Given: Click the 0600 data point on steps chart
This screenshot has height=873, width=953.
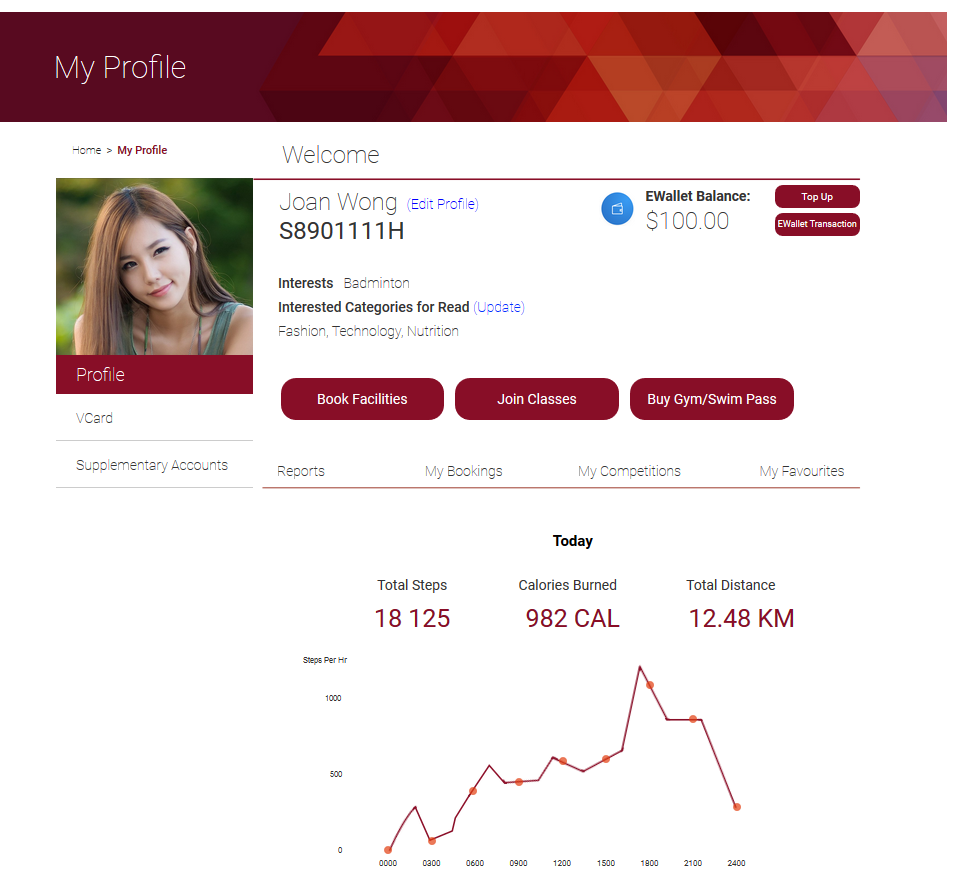Looking at the screenshot, I should [473, 791].
